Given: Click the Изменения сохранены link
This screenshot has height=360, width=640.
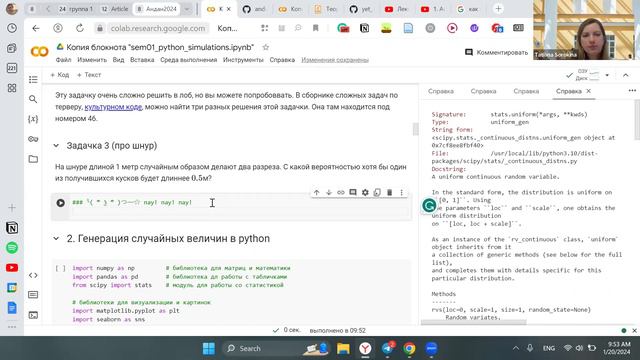Looking at the screenshot, I should (x=335, y=60).
